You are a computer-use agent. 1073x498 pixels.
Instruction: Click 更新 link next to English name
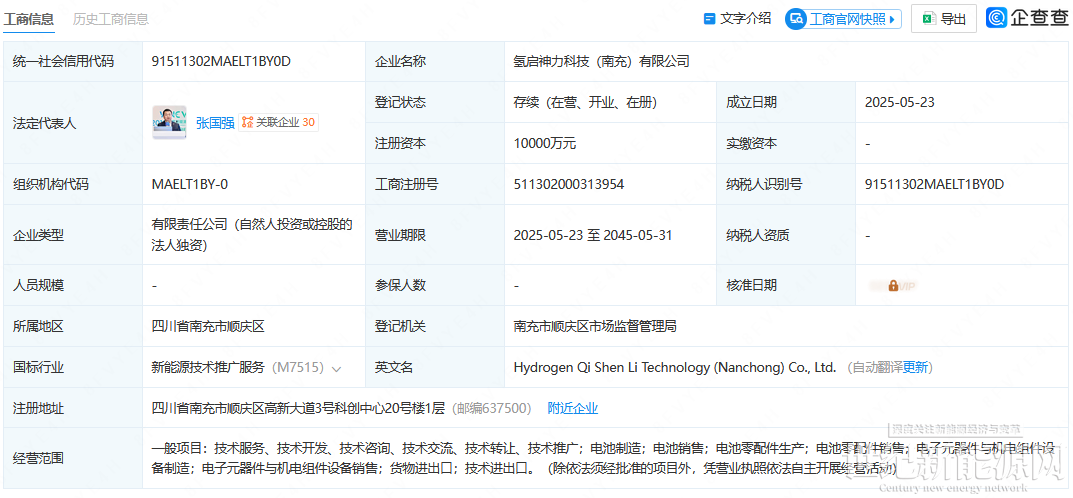[x=915, y=367]
